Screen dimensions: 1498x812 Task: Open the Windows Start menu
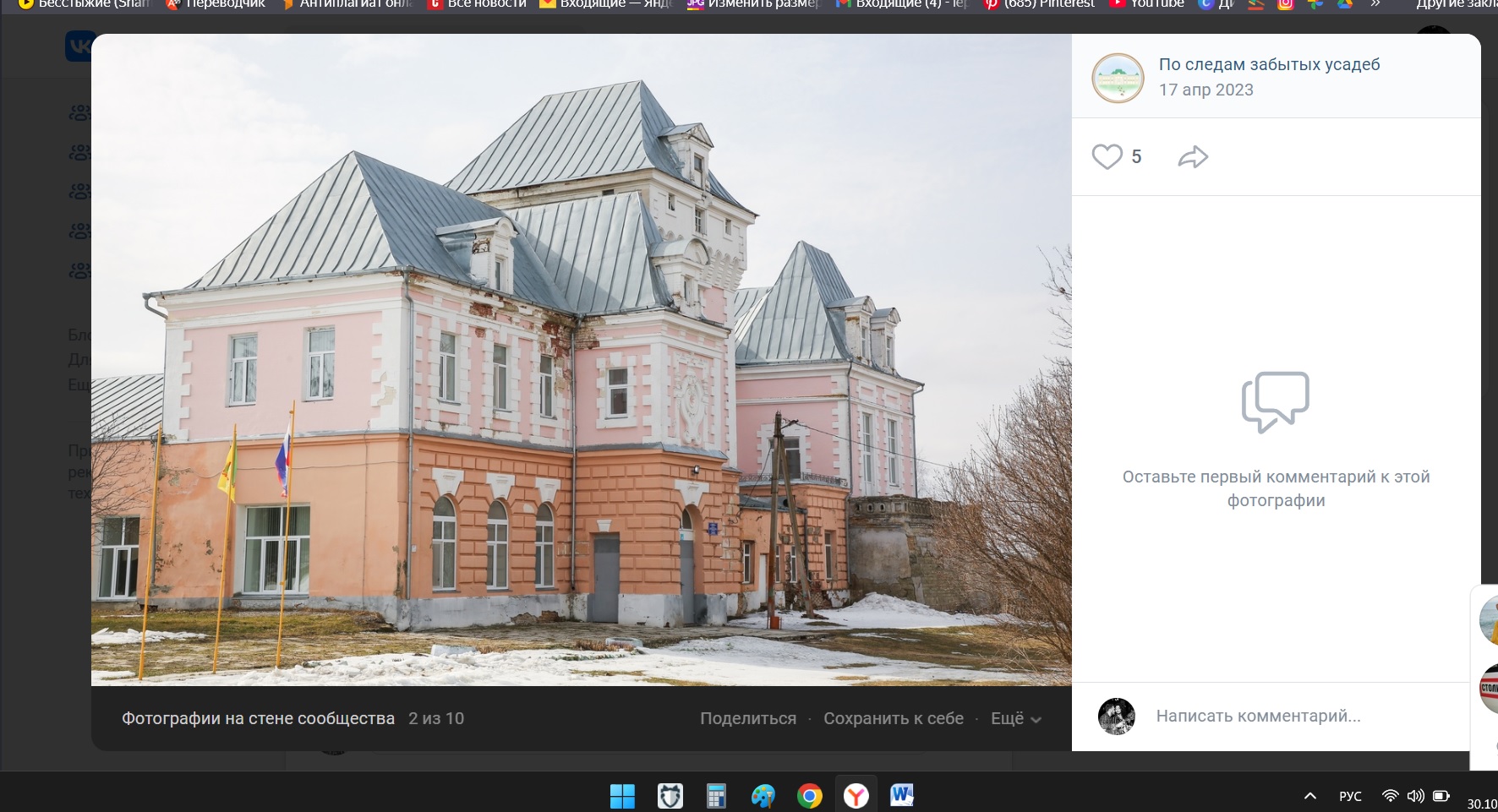tap(622, 796)
